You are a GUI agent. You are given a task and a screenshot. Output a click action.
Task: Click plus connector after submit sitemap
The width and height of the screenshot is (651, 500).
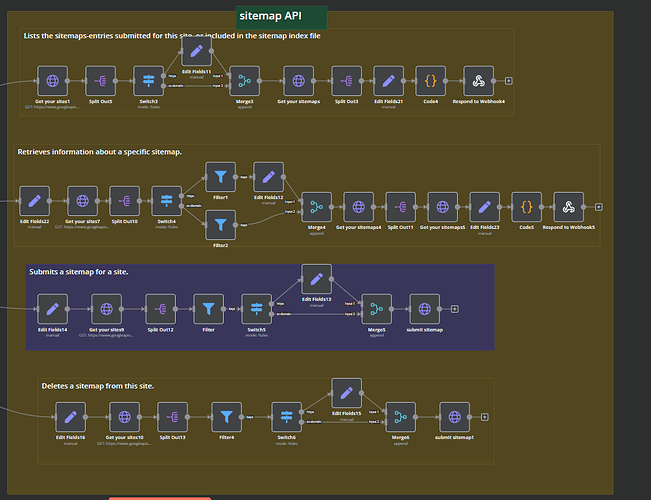(x=455, y=309)
